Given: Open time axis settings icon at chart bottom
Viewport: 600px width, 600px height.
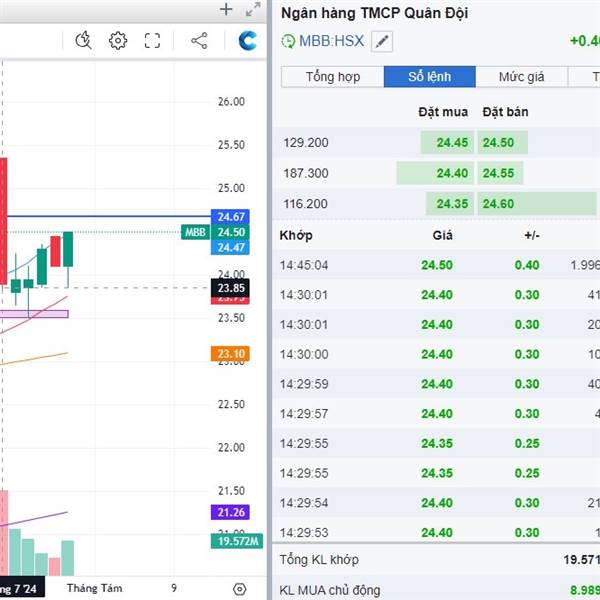Looking at the screenshot, I should coord(240,589).
